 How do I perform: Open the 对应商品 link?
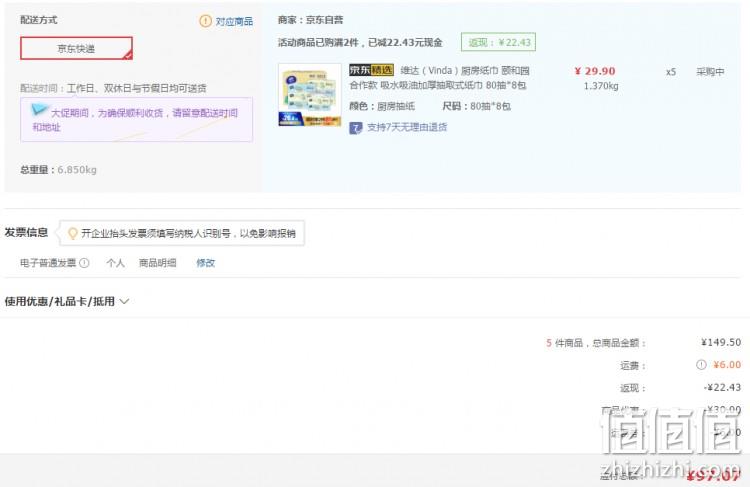coord(234,22)
